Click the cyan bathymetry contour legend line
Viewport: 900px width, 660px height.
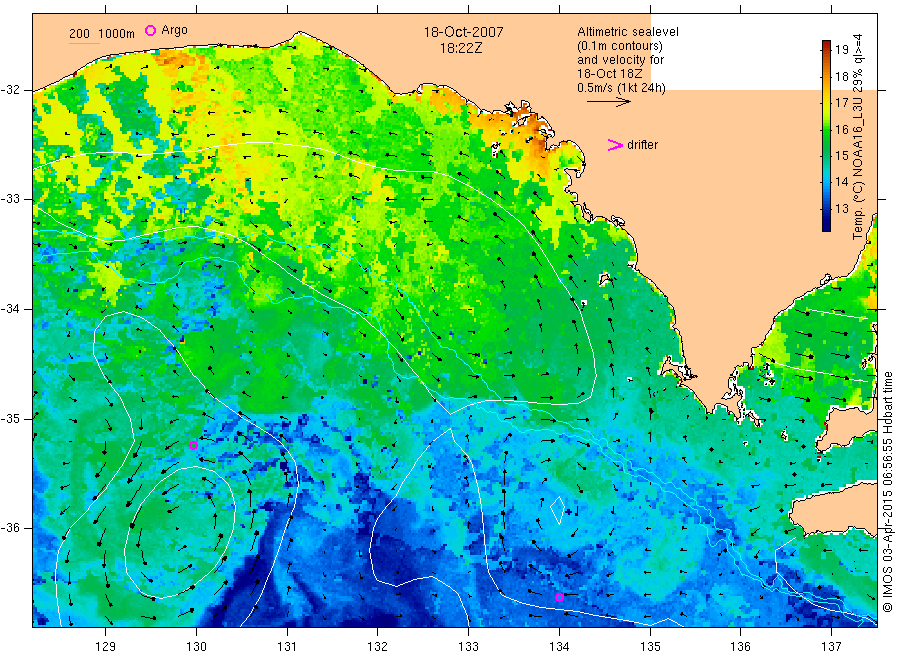[84, 43]
